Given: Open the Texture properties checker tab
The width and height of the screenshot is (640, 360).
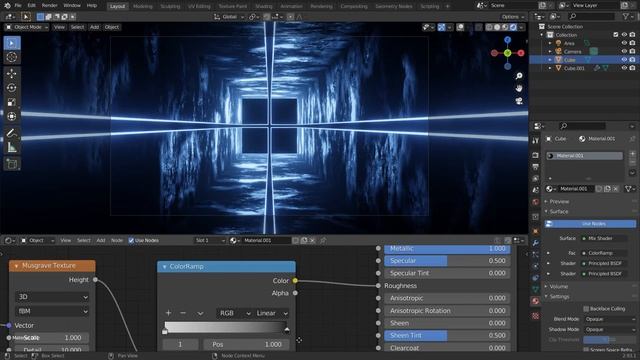Looking at the screenshot, I should tap(536, 316).
